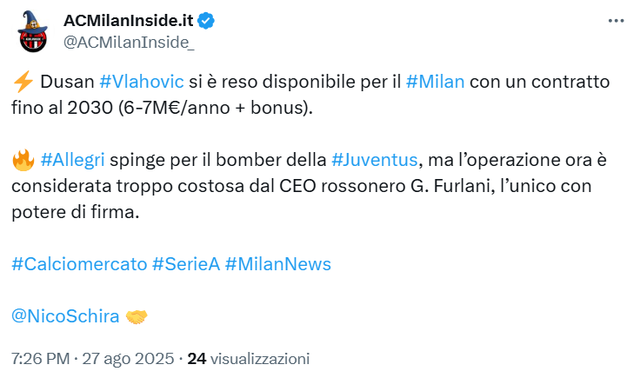Click the lightning bolt emoji
This screenshot has height=378, width=640.
[x=23, y=82]
